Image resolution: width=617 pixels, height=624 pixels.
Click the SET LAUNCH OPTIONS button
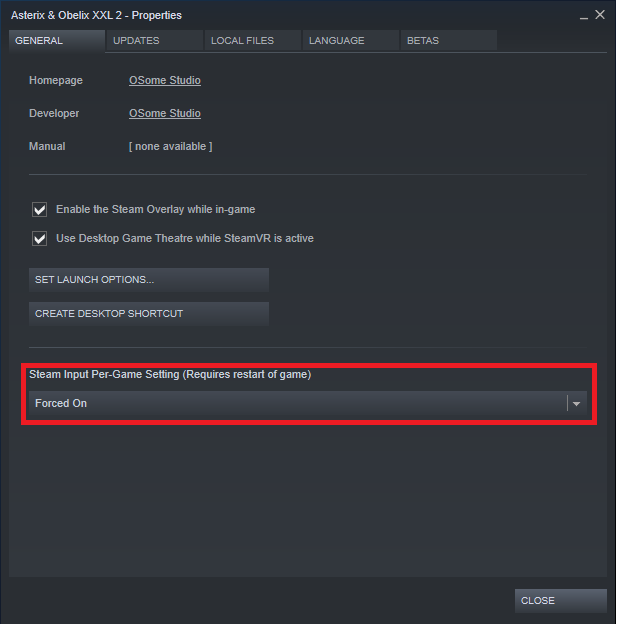(149, 280)
